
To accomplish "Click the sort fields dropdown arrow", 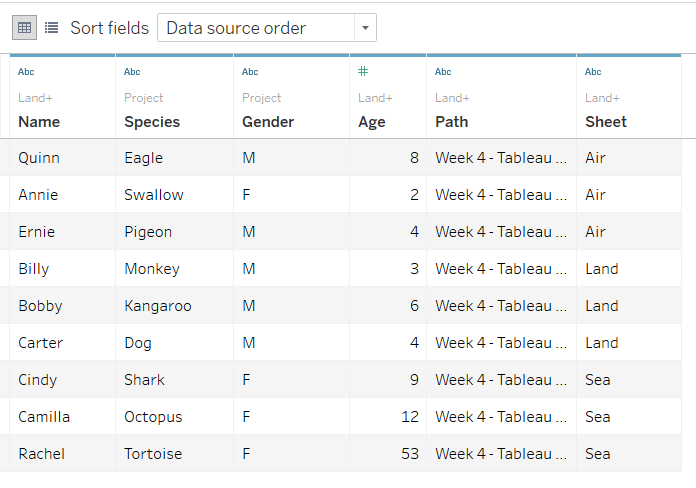I will click(366, 28).
